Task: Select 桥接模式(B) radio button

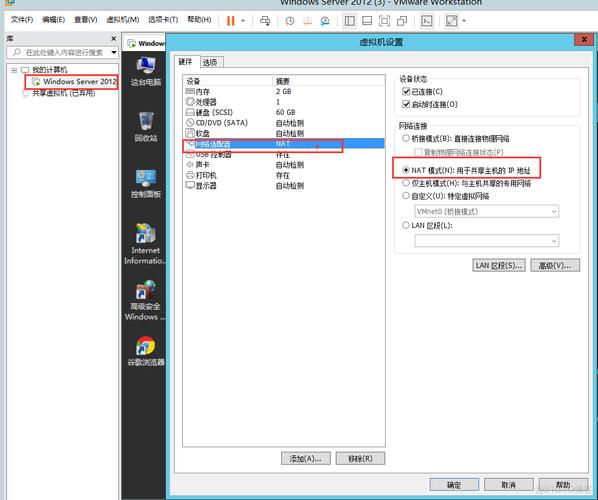Action: tap(406, 138)
